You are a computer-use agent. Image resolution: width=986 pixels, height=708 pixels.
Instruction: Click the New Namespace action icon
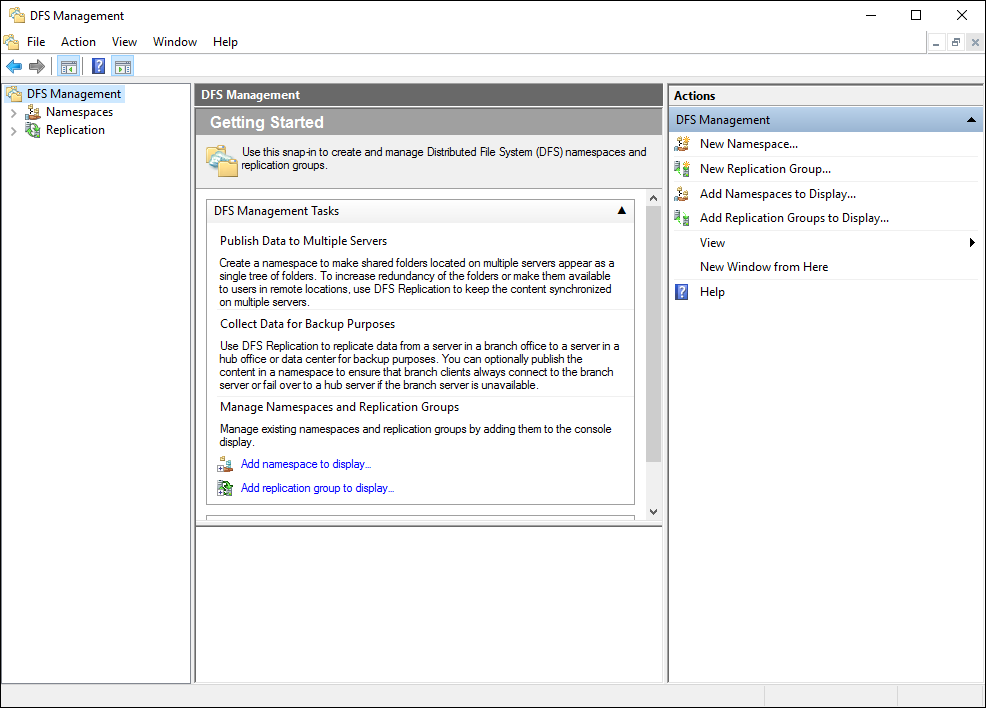click(682, 144)
